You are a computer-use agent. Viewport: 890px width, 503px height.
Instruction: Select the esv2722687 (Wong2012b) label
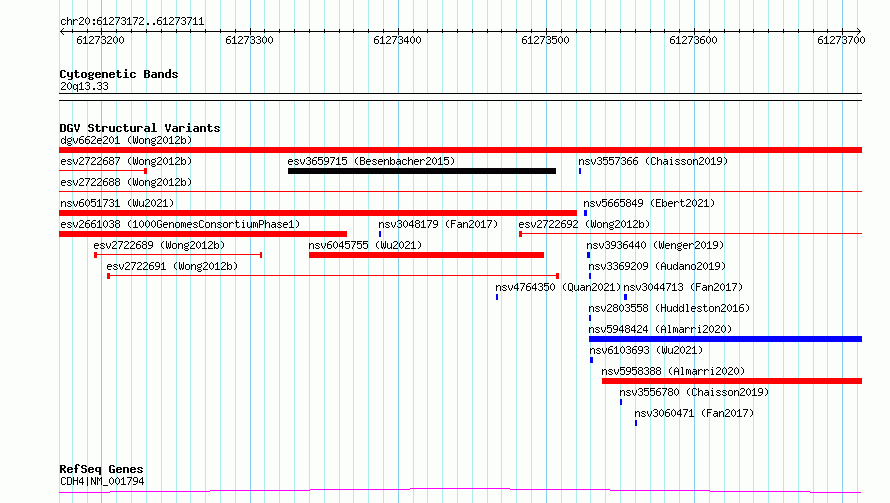click(126, 161)
